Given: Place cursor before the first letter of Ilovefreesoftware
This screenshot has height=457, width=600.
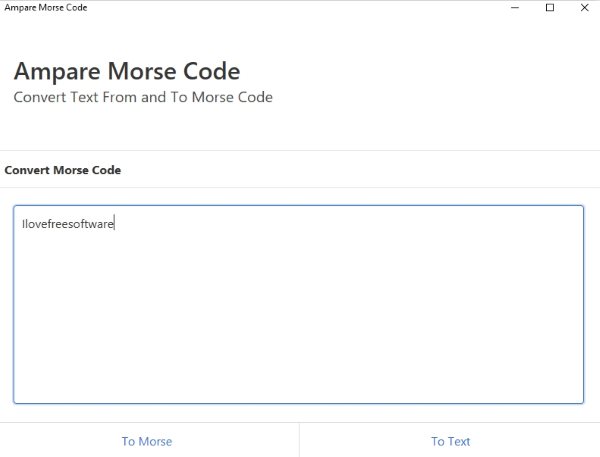Looking at the screenshot, I should point(21,224).
